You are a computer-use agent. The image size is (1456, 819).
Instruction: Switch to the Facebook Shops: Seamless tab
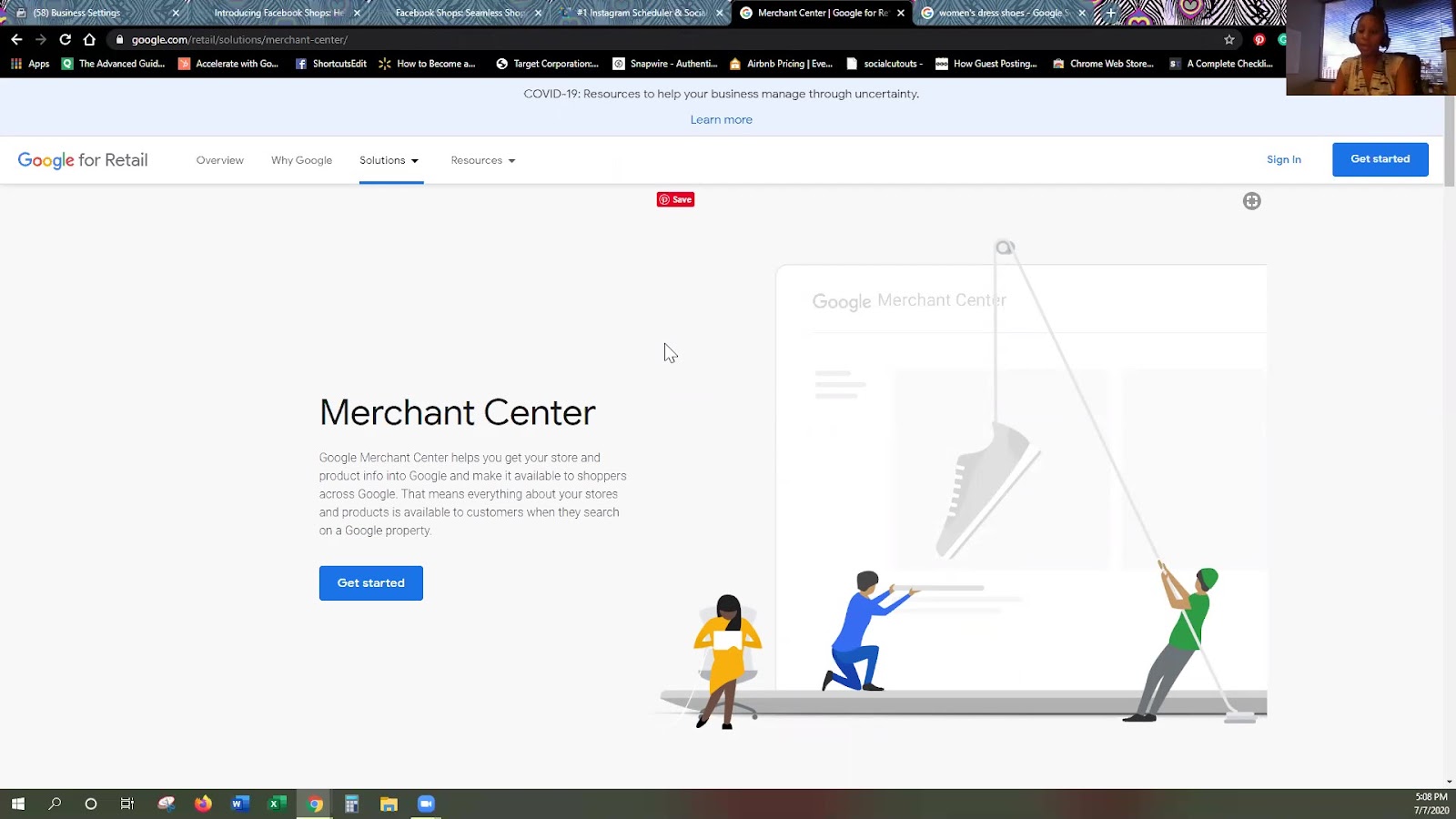point(460,13)
